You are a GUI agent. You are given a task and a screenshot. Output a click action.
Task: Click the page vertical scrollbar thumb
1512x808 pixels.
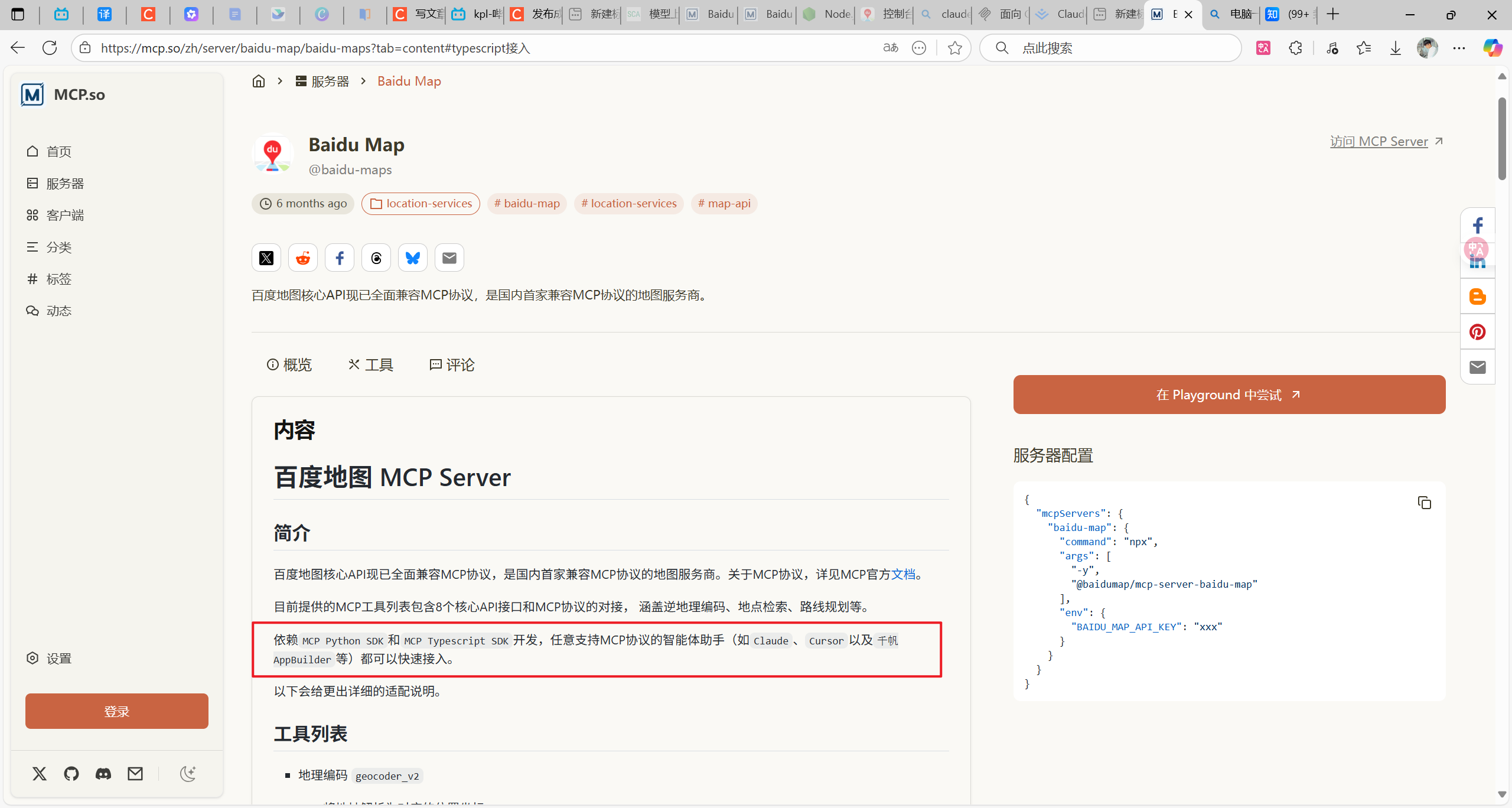[x=1502, y=139]
